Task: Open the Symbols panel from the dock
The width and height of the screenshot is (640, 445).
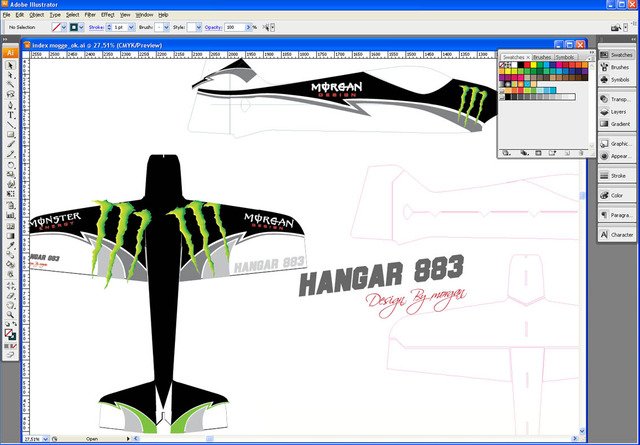Action: coord(617,80)
